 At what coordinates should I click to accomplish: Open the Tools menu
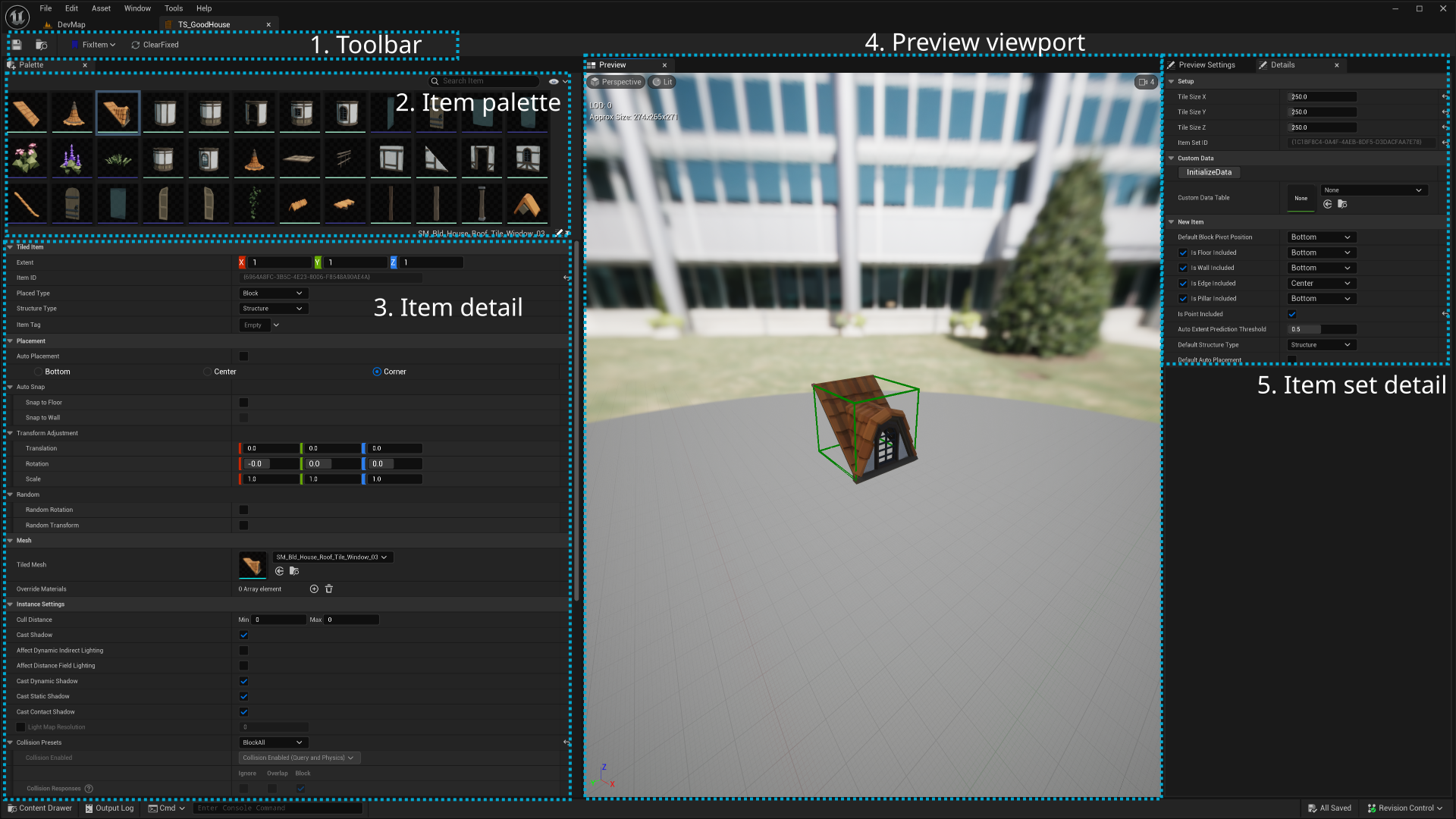174,8
